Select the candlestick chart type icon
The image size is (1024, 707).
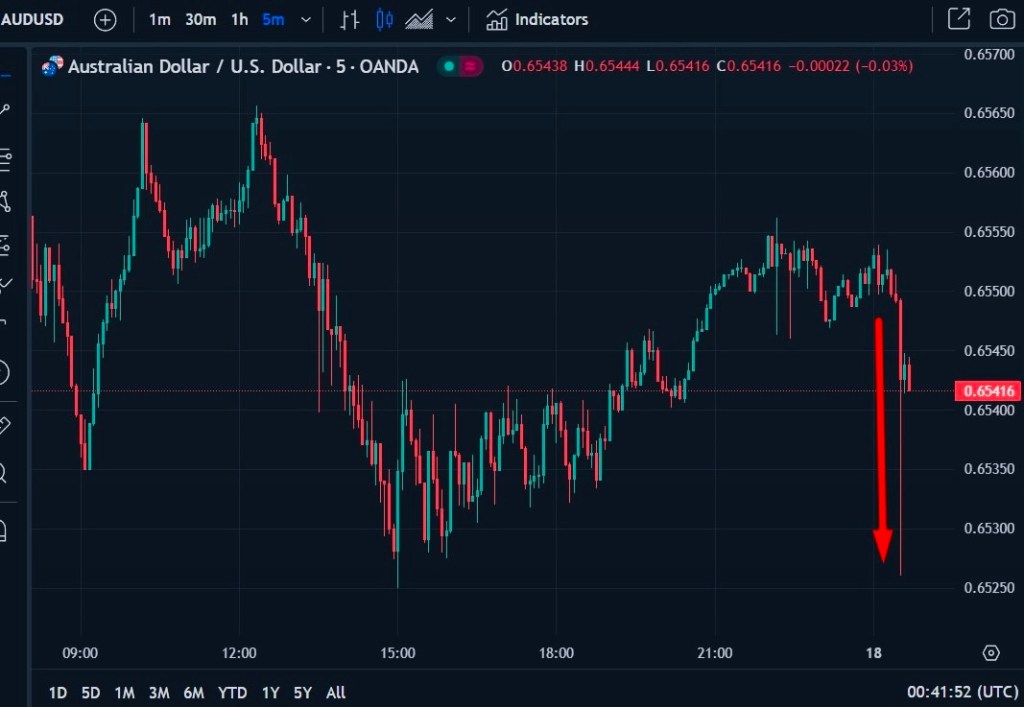point(385,19)
